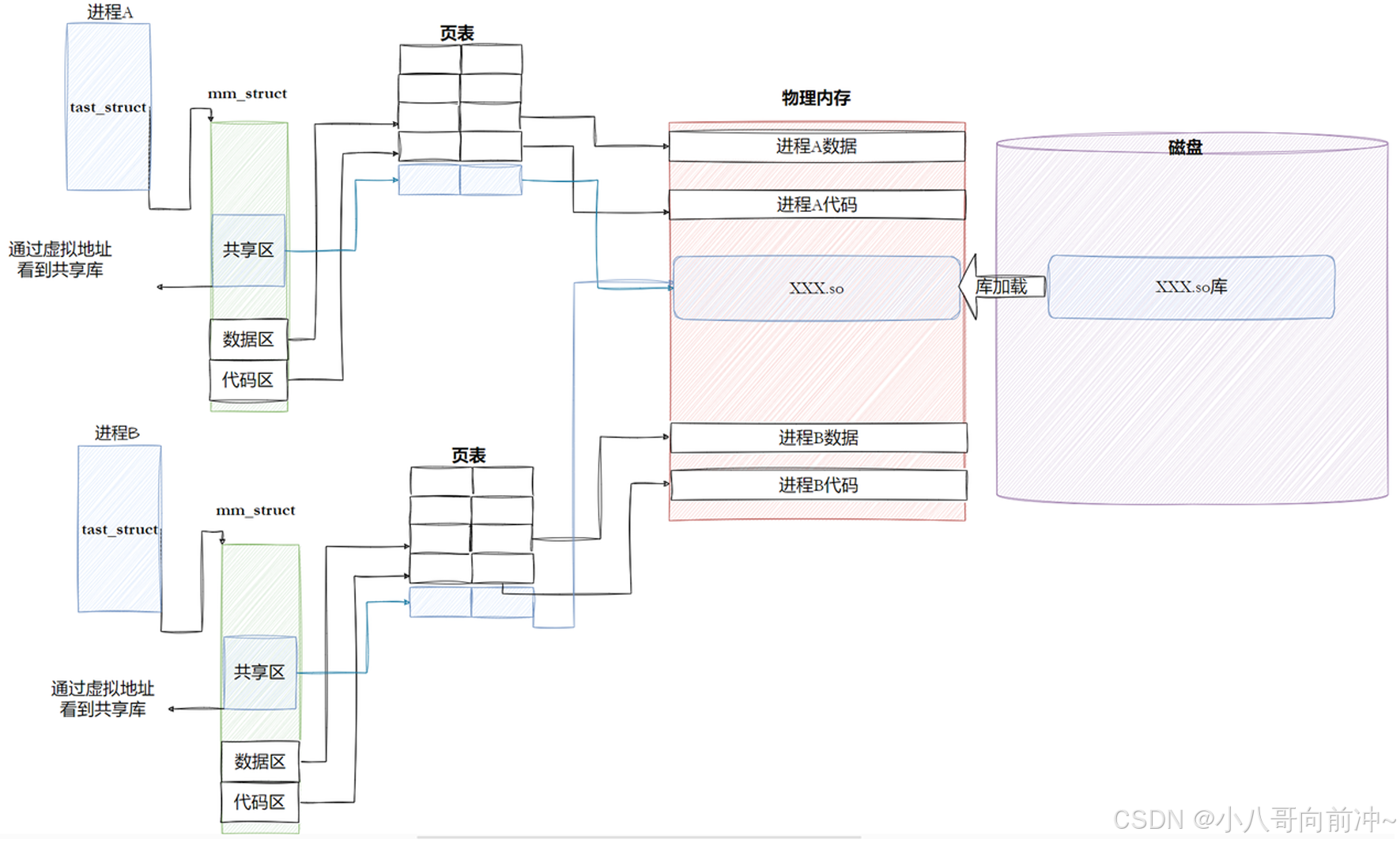The image size is (1400, 843).
Task: Select 共享区 box in process B mm_struct
Action: (260, 672)
